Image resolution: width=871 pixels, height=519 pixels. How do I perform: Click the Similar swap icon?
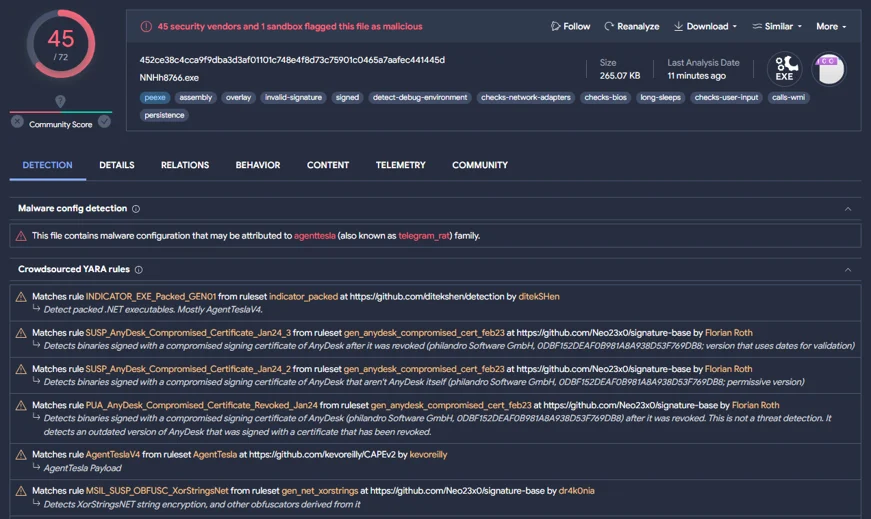[x=757, y=26]
